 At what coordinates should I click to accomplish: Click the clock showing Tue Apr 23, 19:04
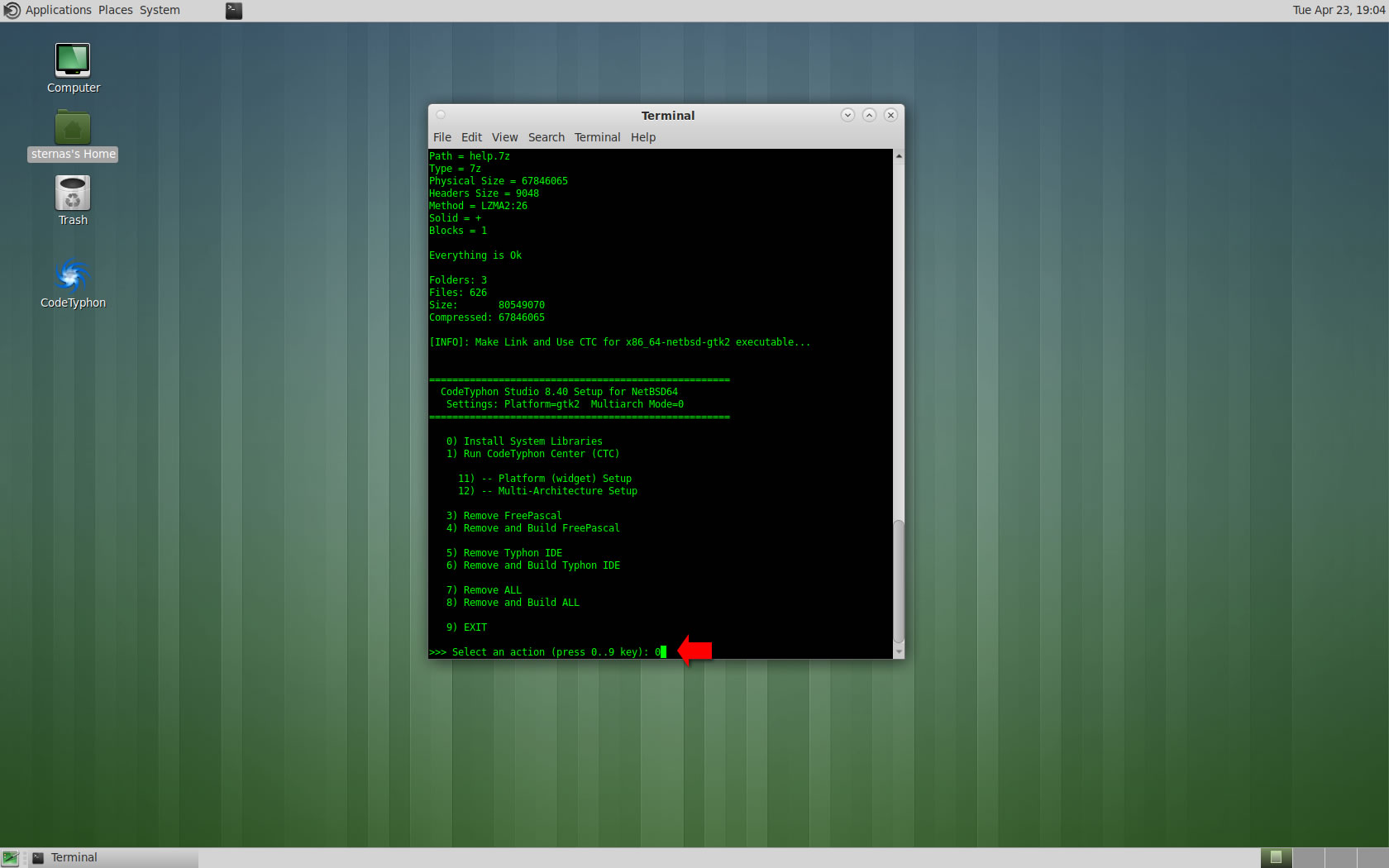[x=1339, y=10]
